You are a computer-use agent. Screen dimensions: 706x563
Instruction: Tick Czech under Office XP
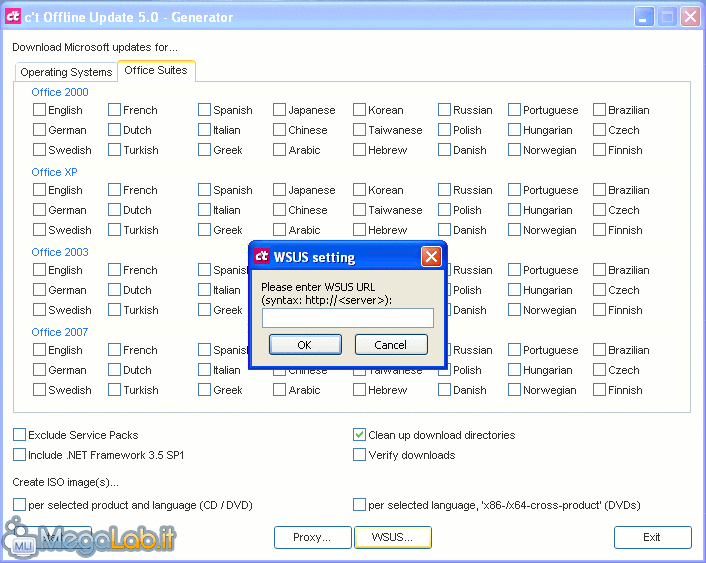[x=599, y=209]
